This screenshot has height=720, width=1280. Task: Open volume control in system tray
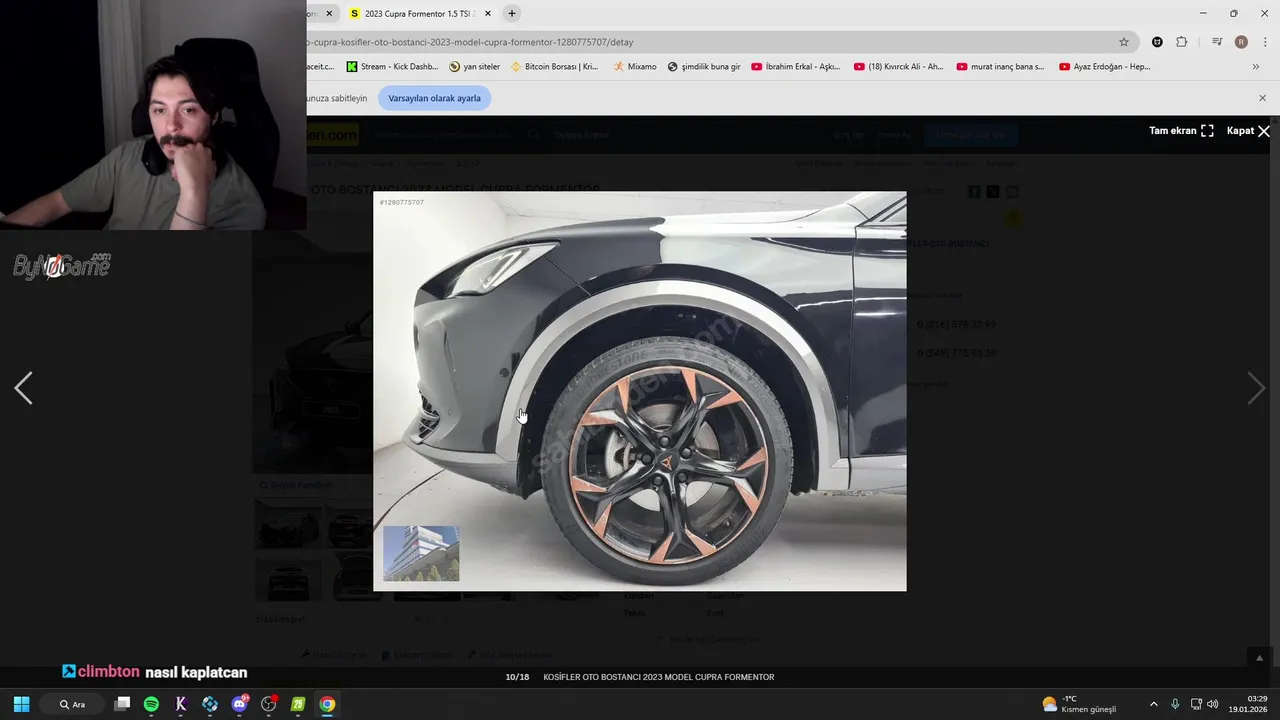point(1213,704)
